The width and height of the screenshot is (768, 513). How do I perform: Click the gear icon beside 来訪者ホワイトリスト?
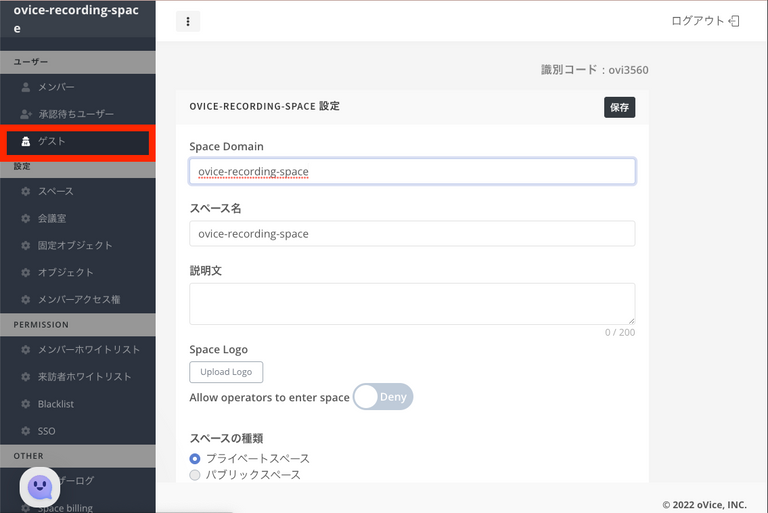(26, 377)
